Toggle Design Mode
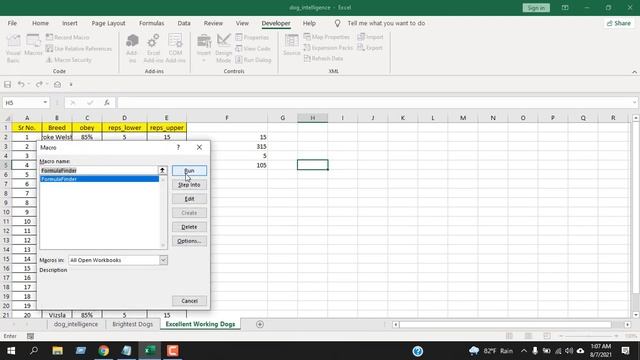 click(x=223, y=48)
